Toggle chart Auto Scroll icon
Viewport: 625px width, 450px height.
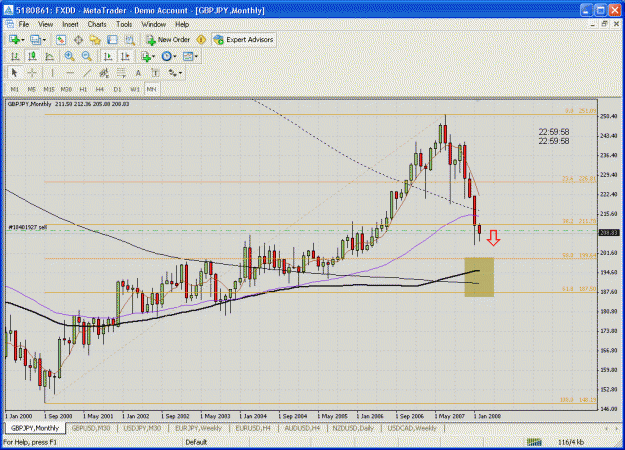coord(108,56)
